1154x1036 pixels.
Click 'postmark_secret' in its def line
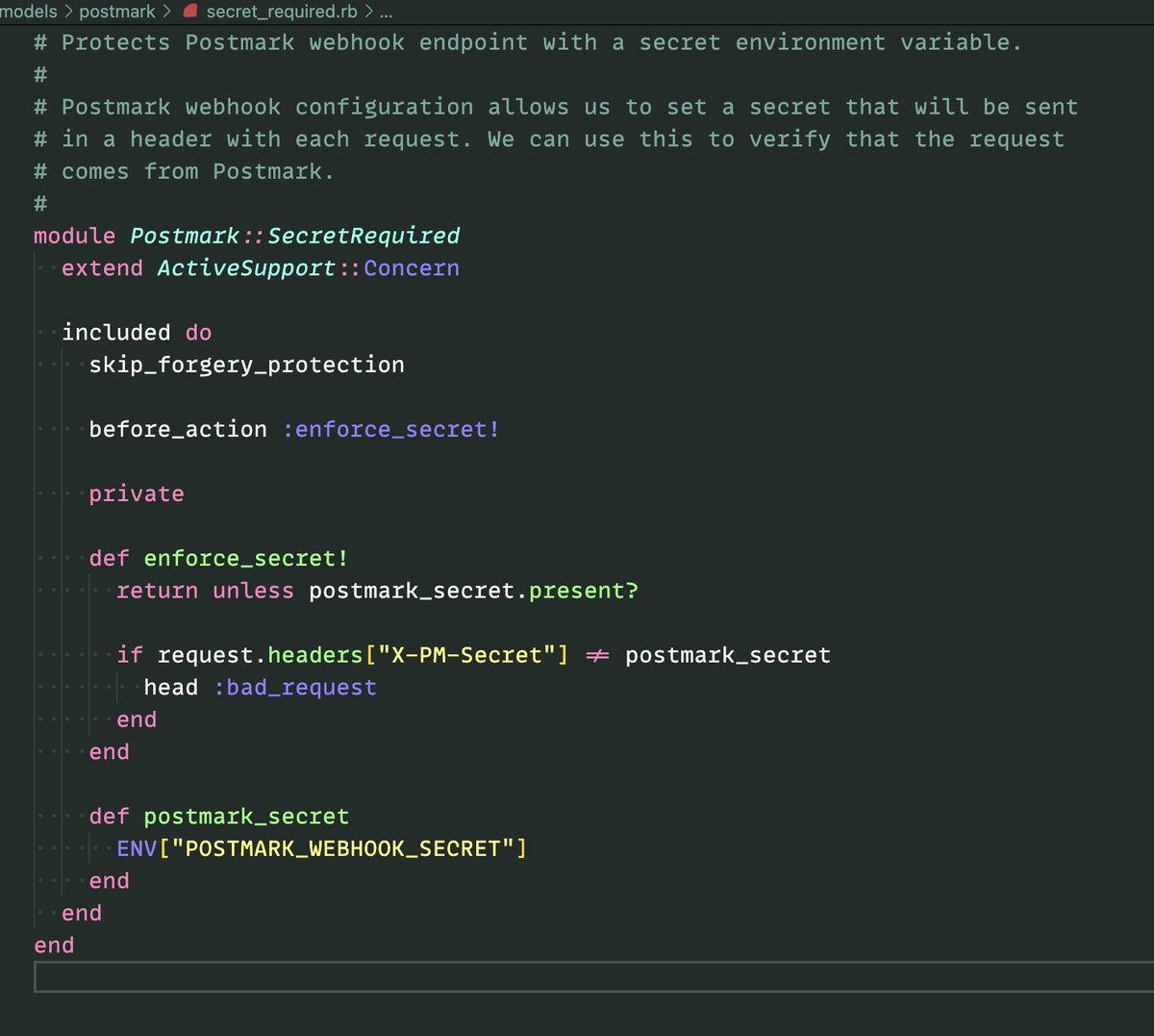click(x=246, y=817)
